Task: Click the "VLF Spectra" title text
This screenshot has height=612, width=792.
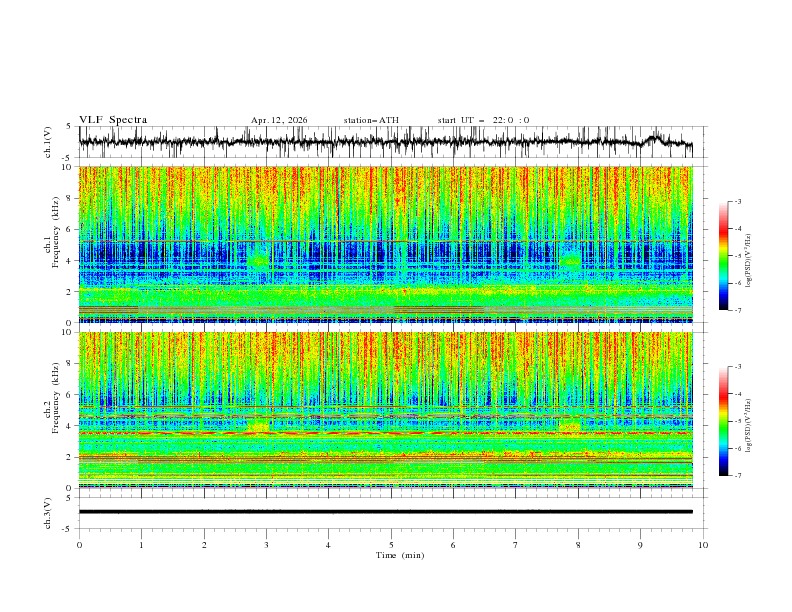Action: (113, 120)
